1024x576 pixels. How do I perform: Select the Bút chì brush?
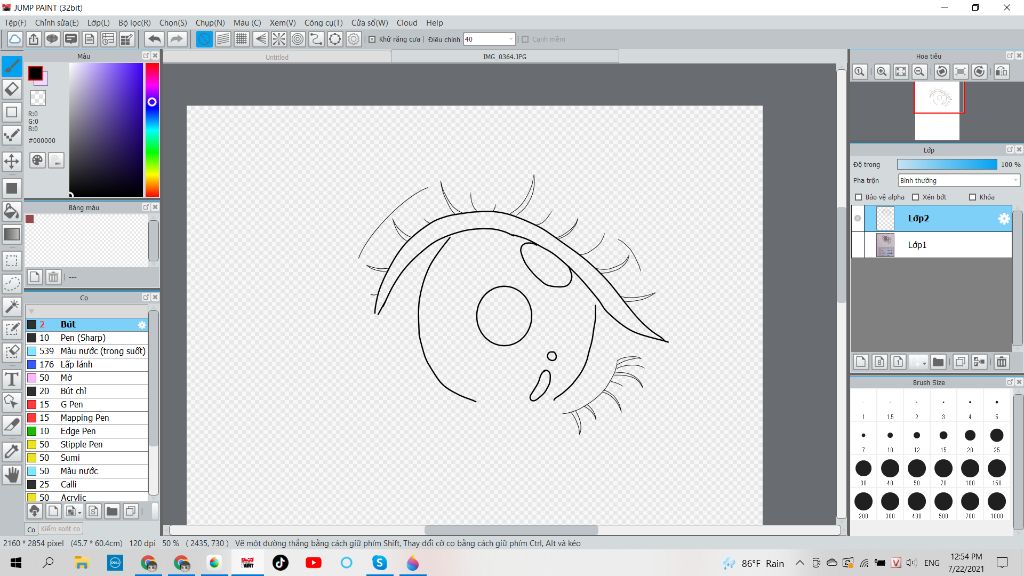pyautogui.click(x=87, y=391)
